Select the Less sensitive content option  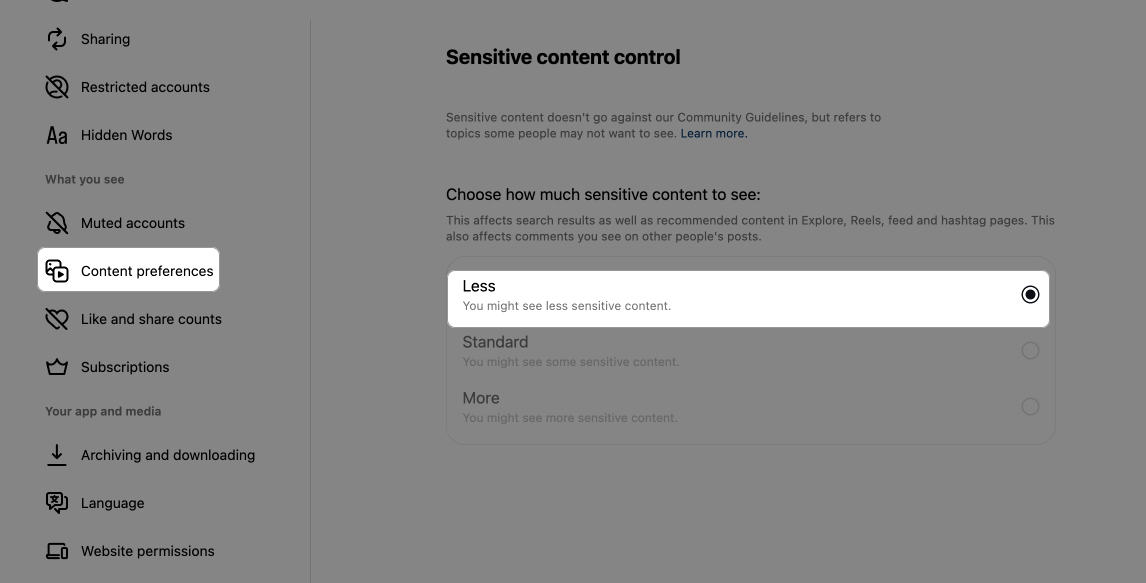[x=1030, y=294]
